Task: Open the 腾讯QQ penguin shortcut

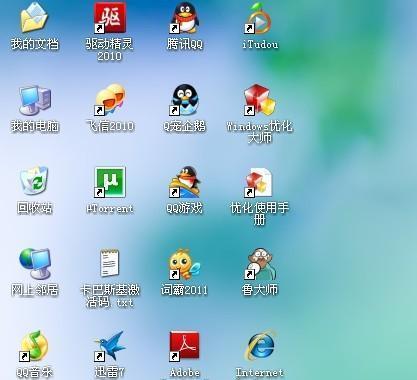Action: tap(185, 17)
